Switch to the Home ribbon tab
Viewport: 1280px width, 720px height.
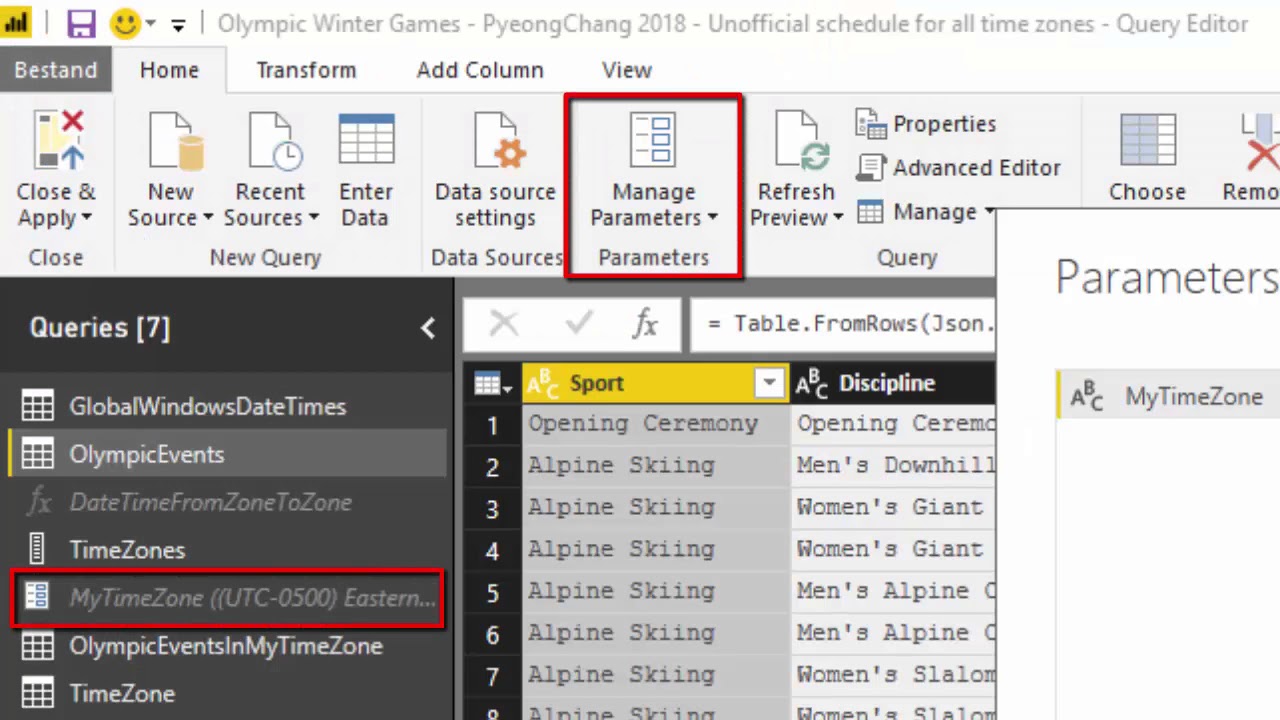click(x=169, y=70)
